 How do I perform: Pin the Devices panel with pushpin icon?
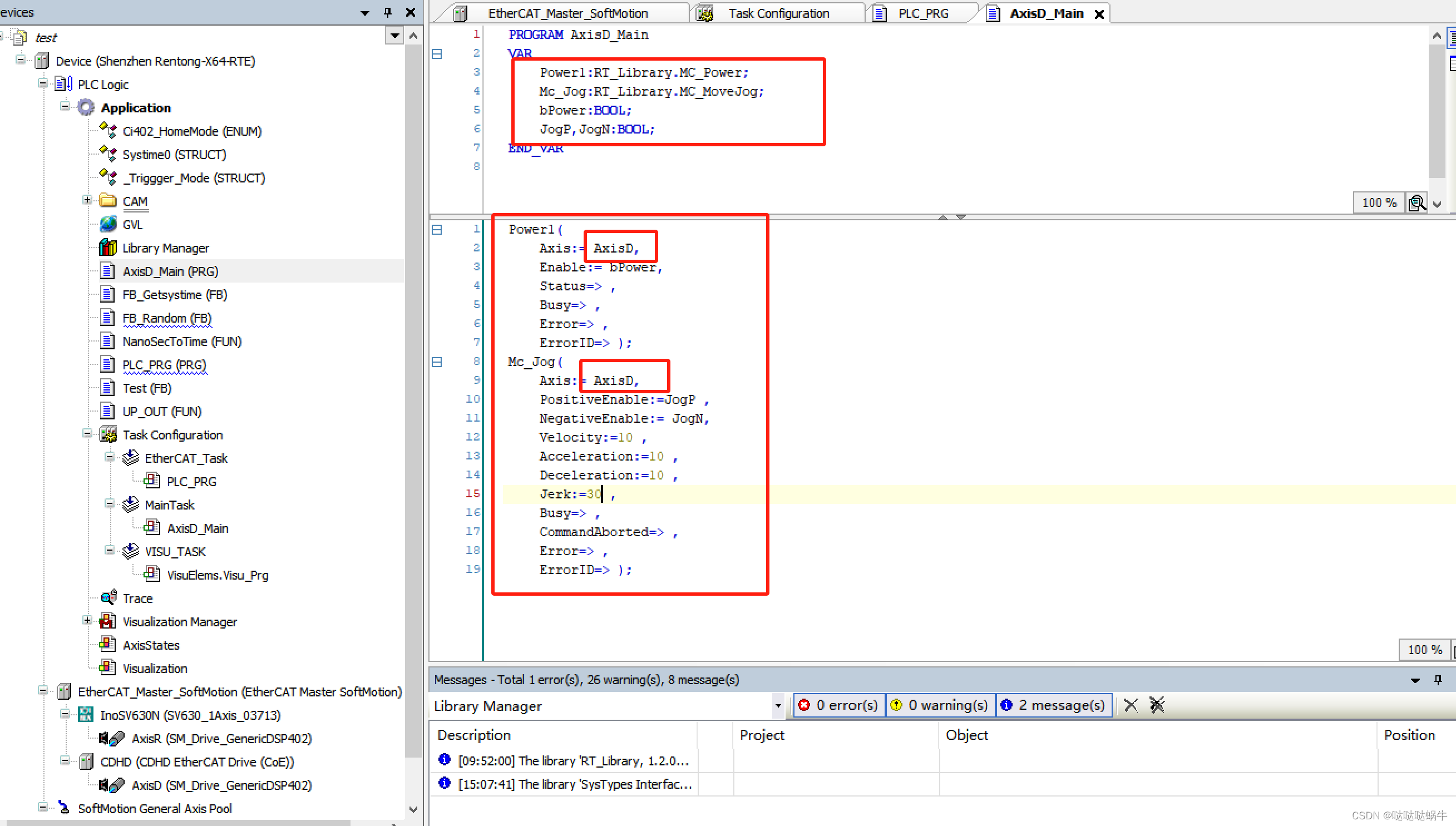[x=388, y=12]
